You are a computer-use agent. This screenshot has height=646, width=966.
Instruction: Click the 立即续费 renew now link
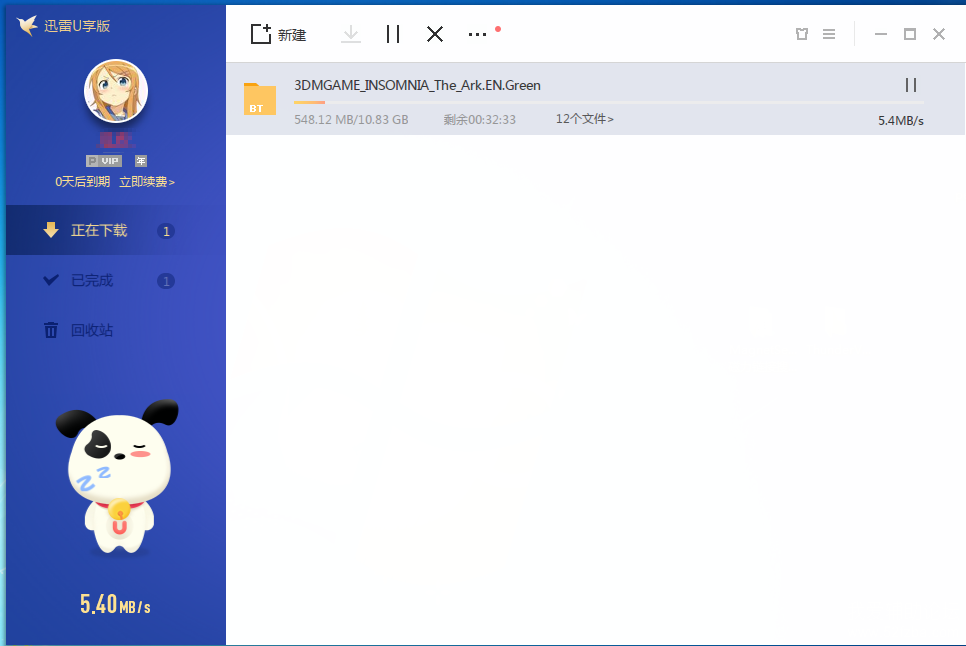pyautogui.click(x=147, y=182)
